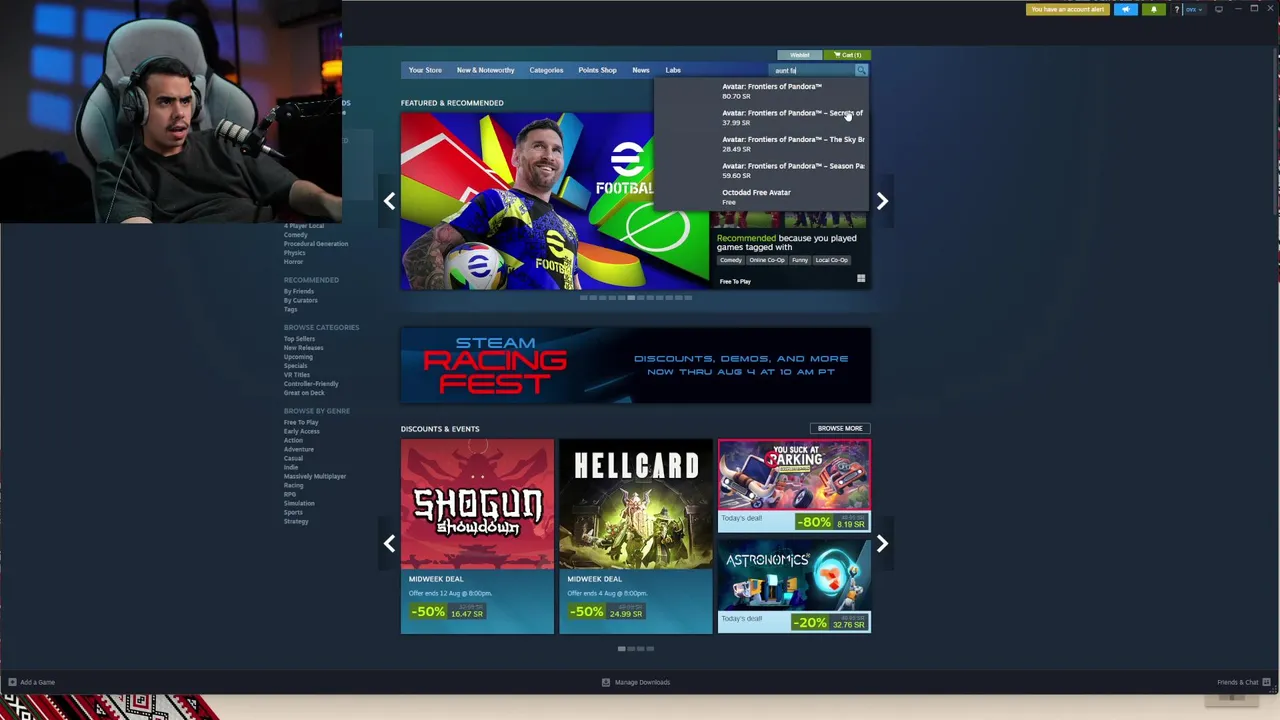Open the Cart (1) button
1280x720 pixels.
(x=848, y=55)
